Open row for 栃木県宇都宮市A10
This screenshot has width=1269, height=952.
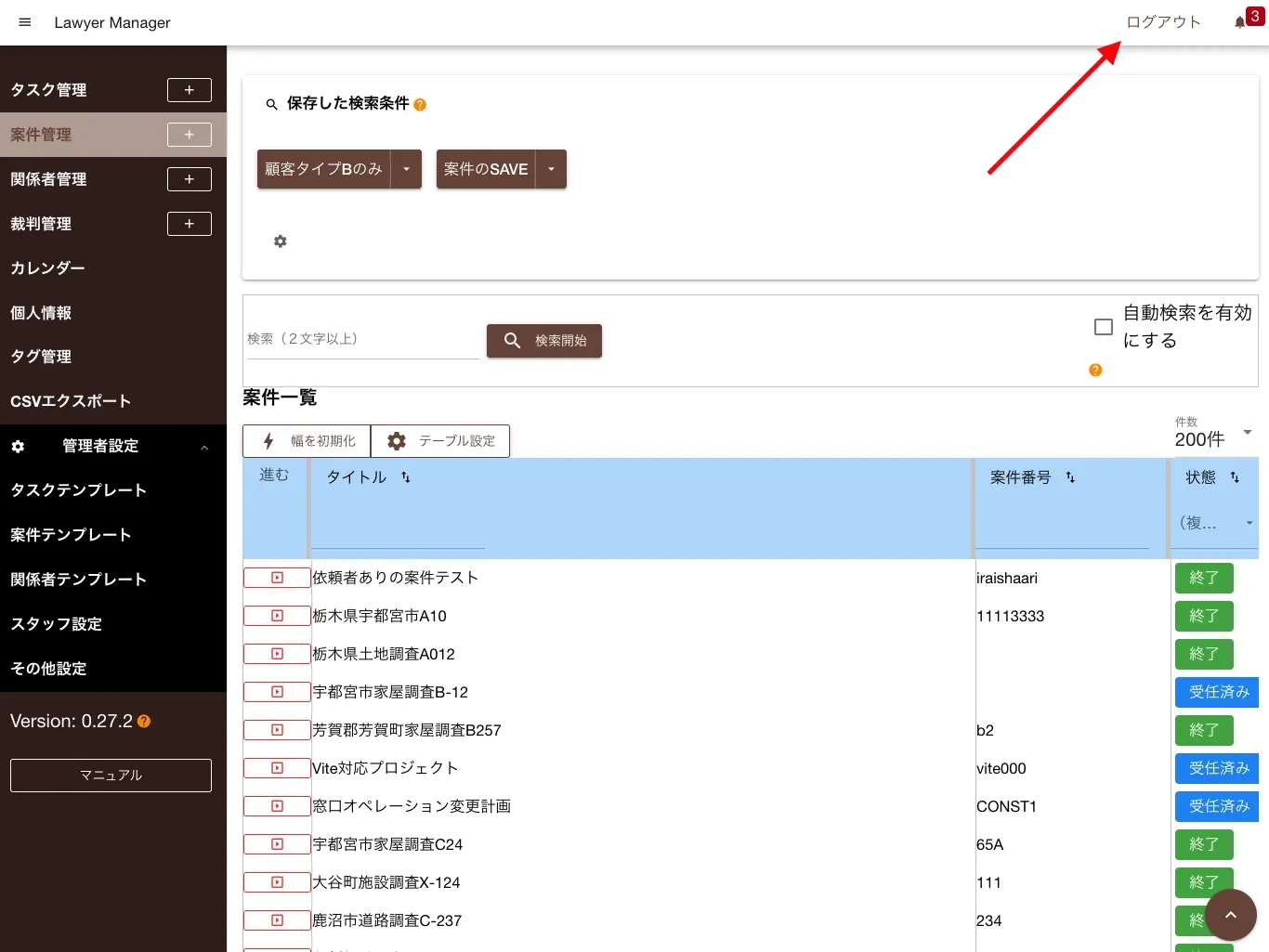pos(277,616)
